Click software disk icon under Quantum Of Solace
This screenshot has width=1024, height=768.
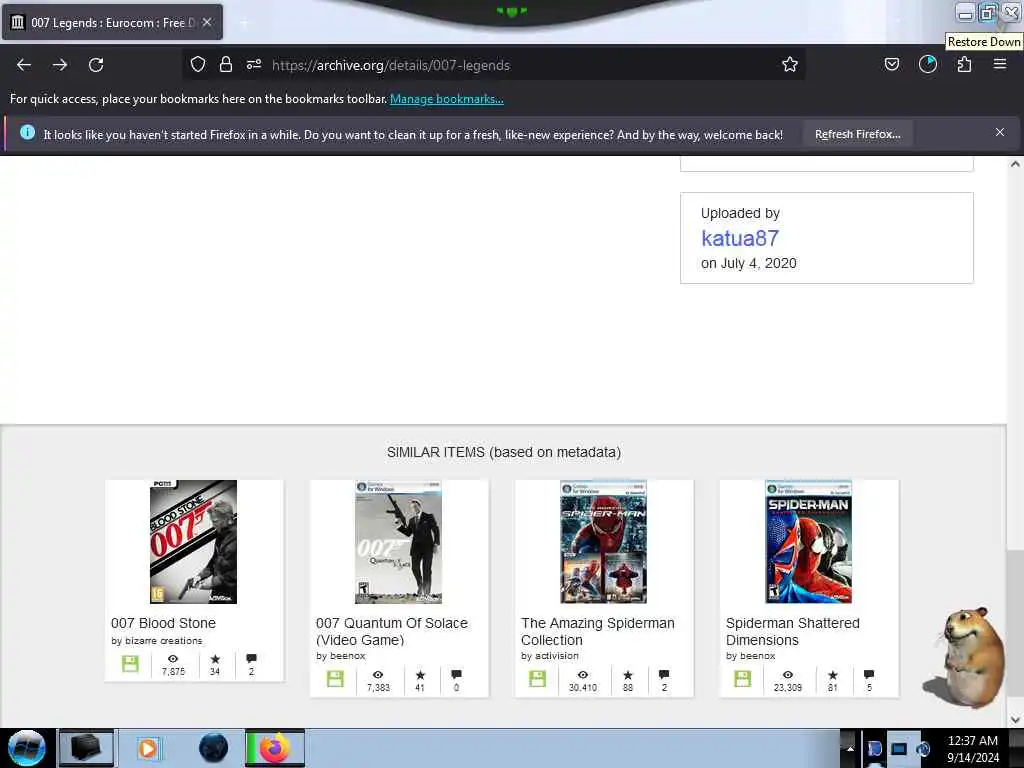click(336, 679)
